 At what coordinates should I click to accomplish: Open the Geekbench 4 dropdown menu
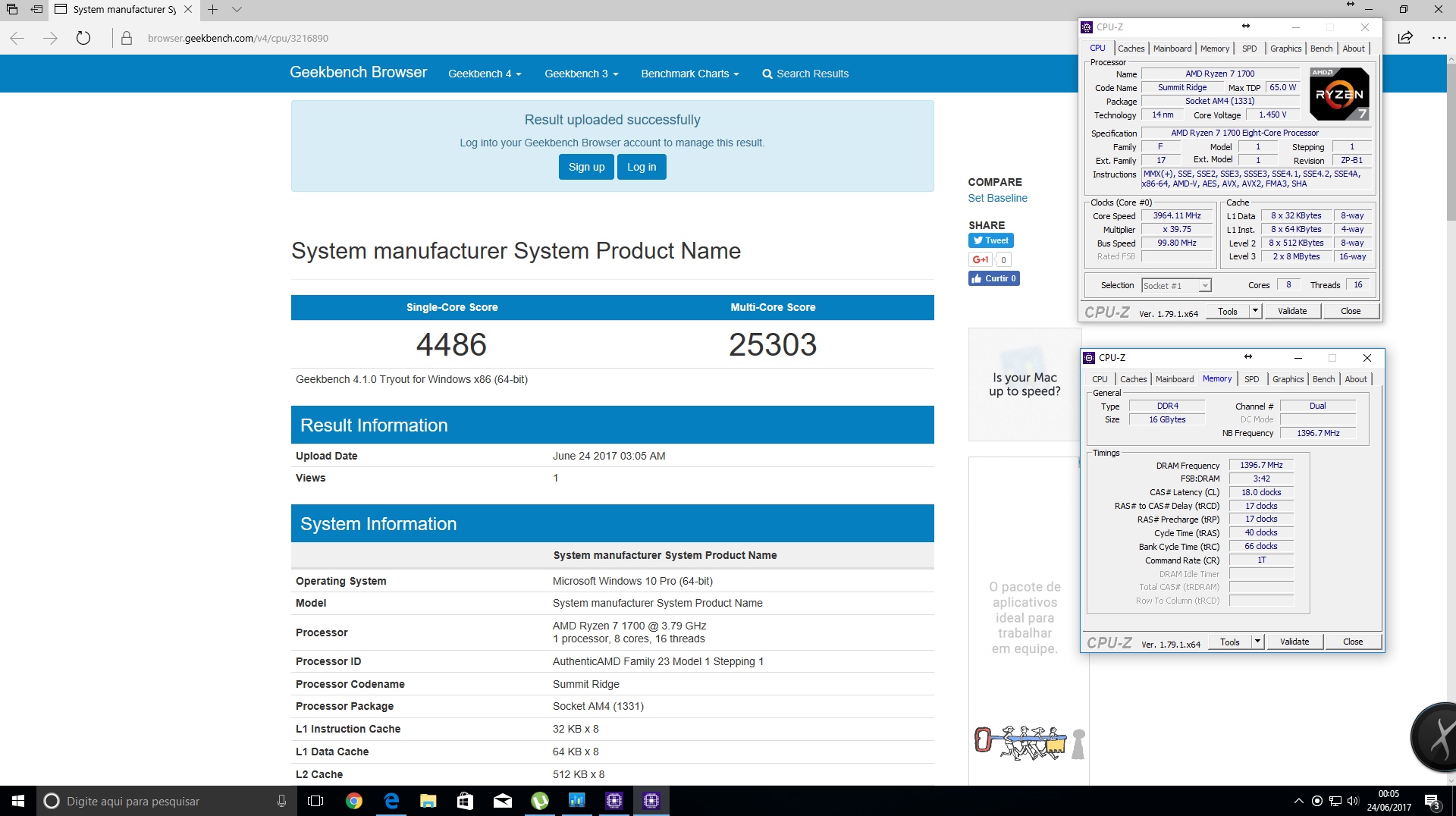[485, 74]
